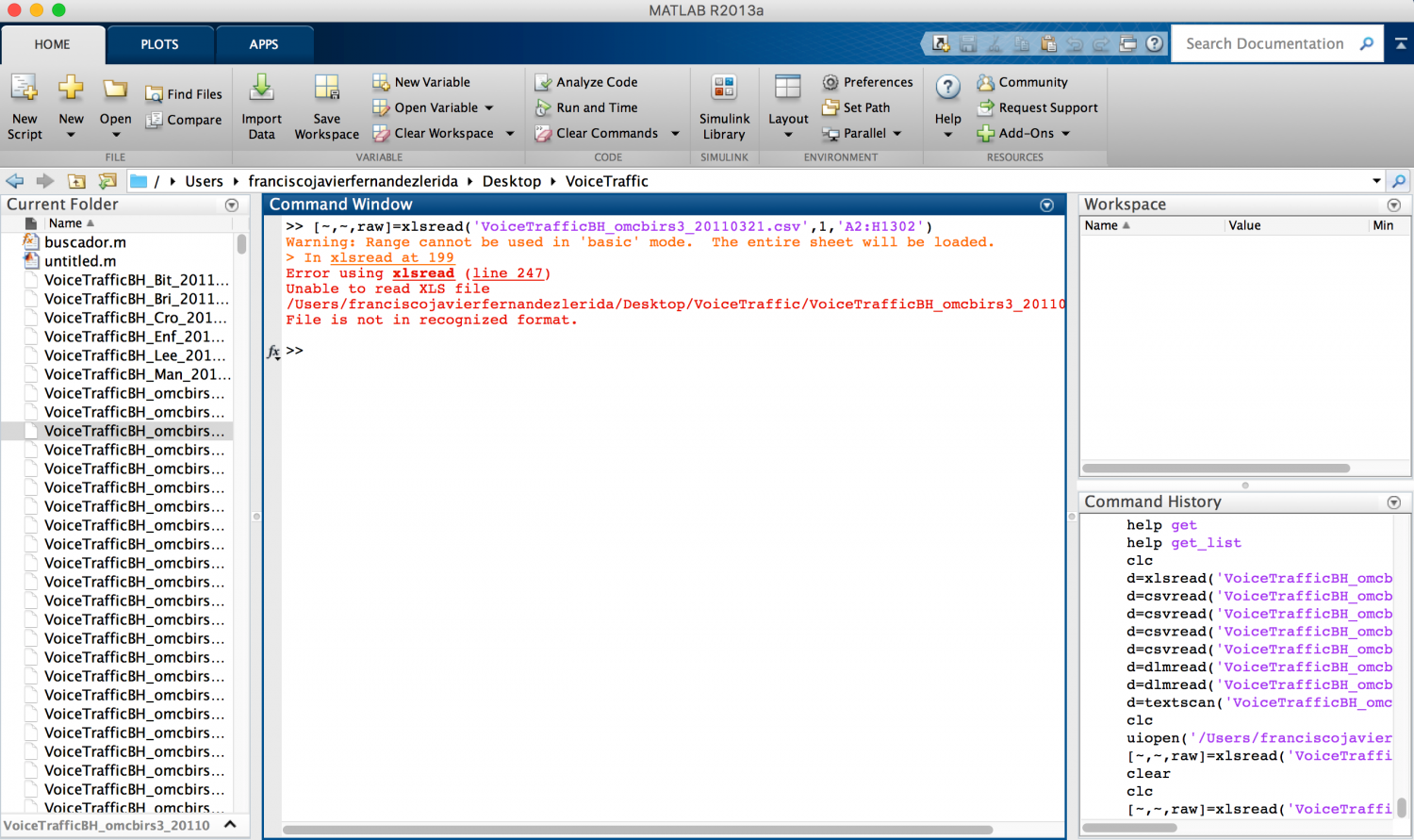Viewport: 1414px width, 840px height.
Task: Expand the Clear Commands dropdown arrow
Action: coord(675,133)
